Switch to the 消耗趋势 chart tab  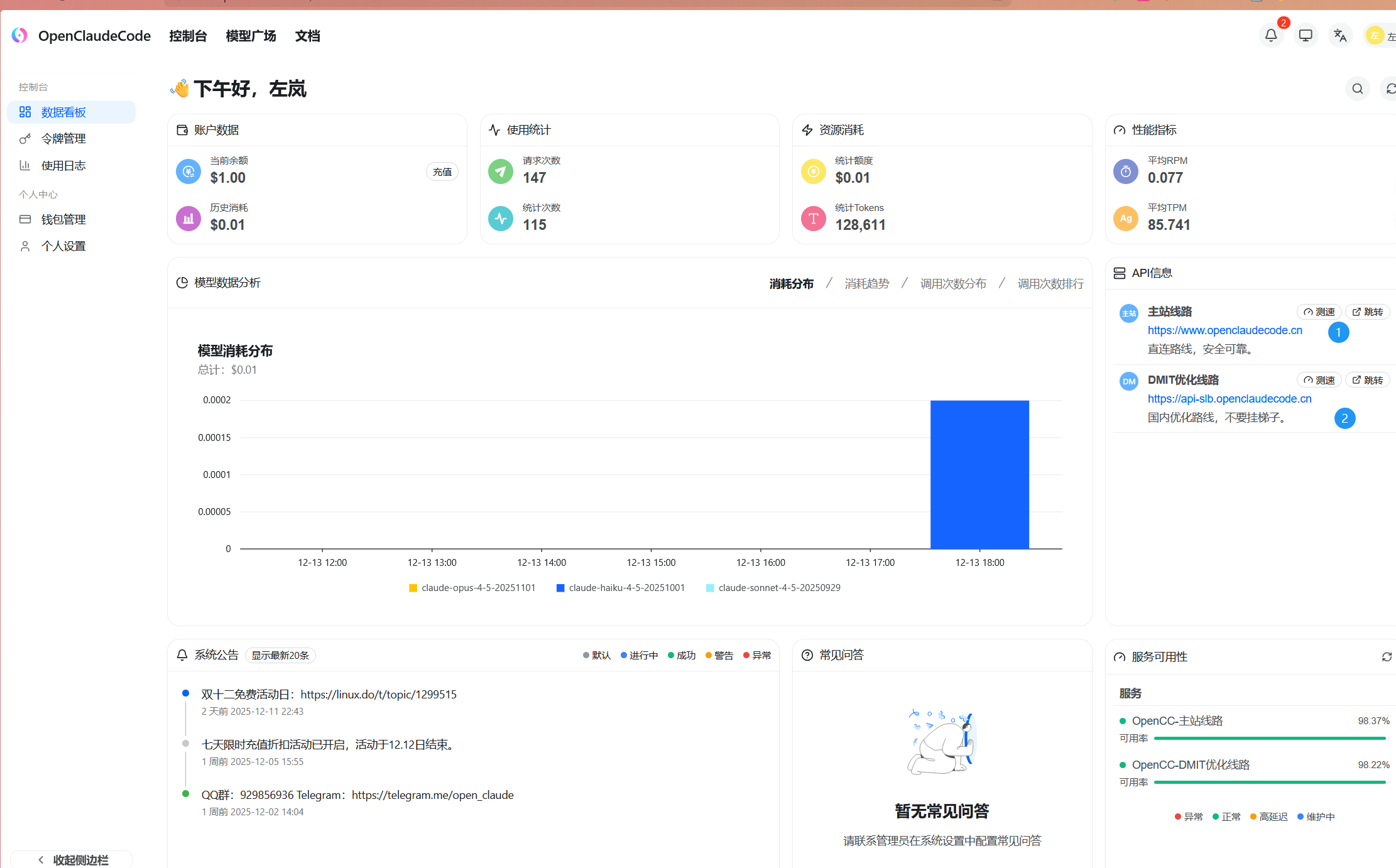click(x=866, y=284)
